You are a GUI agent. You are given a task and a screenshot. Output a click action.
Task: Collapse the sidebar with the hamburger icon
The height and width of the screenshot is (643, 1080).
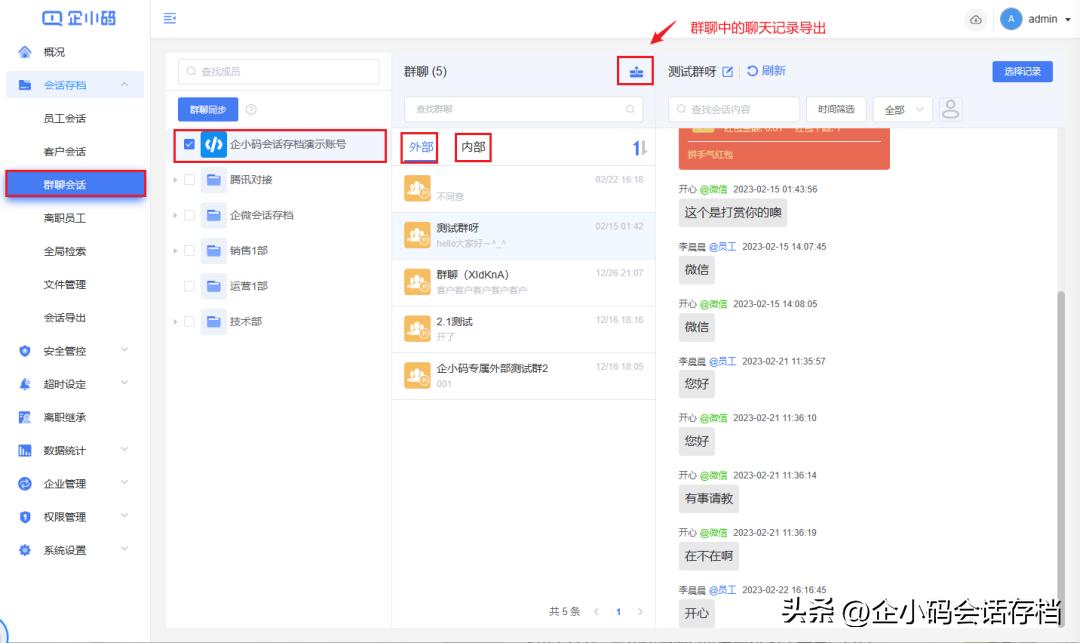pos(169,18)
